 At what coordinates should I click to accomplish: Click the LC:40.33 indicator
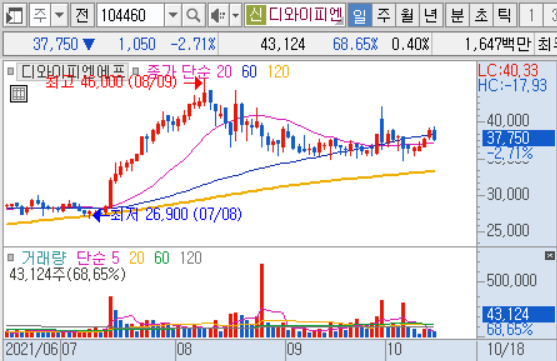click(x=508, y=70)
